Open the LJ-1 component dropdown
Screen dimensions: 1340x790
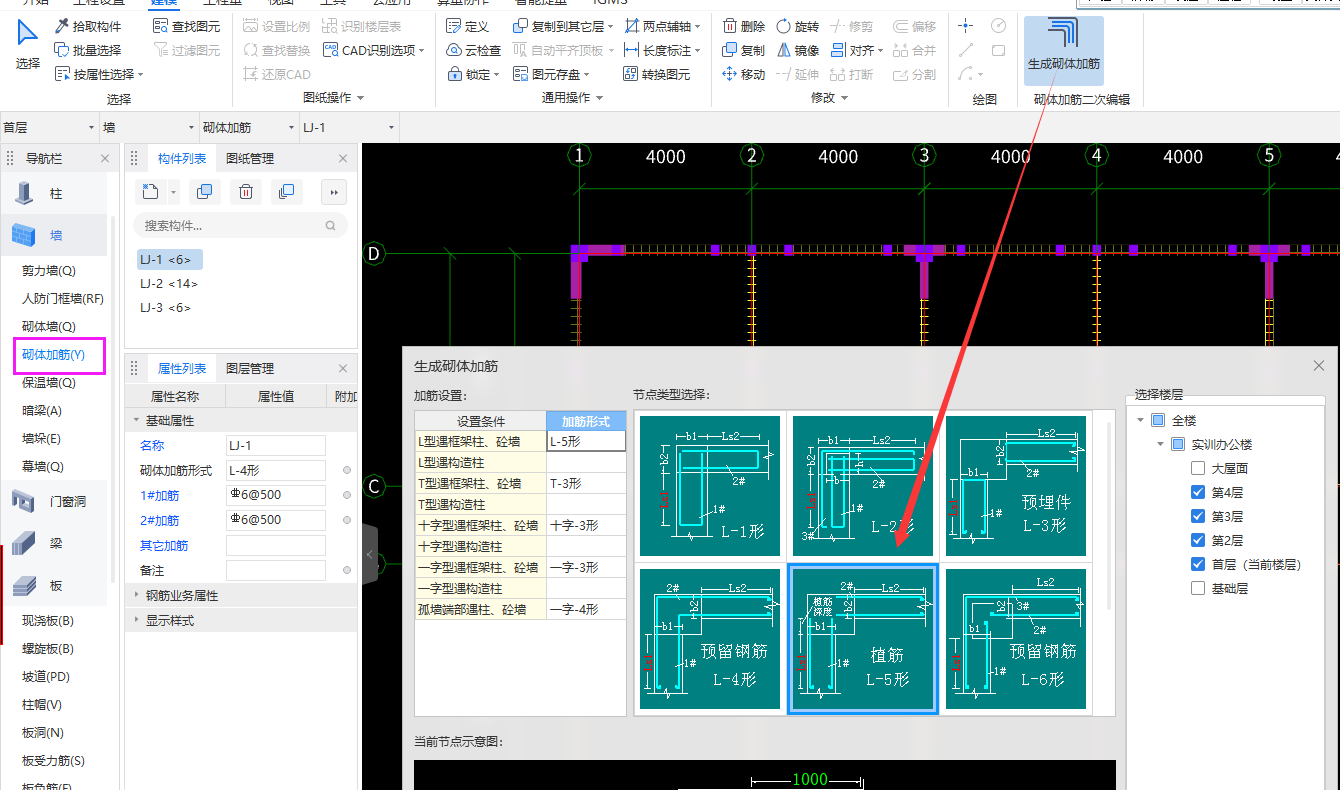[349, 127]
